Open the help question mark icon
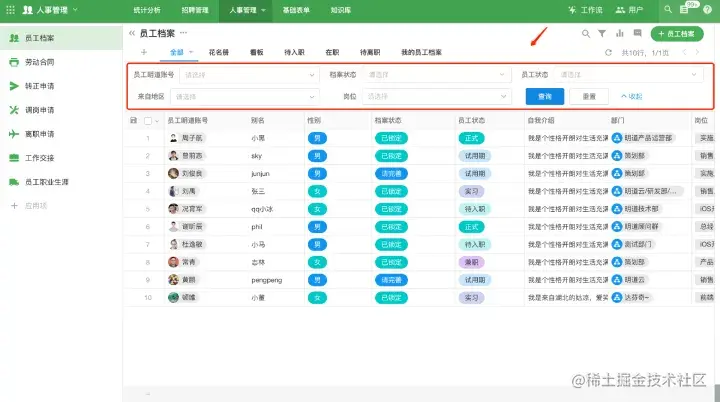Viewport: 720px width, 402px height. pos(707,10)
